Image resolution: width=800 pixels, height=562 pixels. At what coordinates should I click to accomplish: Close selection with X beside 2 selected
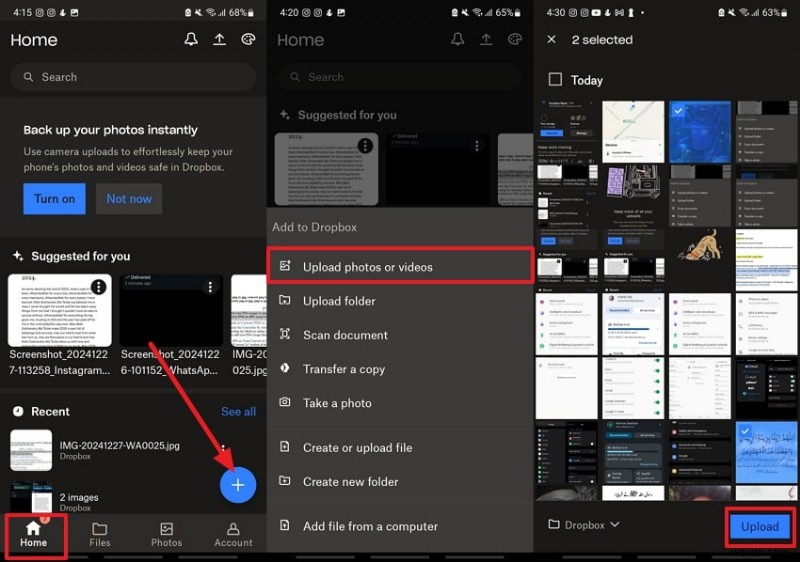coord(552,39)
